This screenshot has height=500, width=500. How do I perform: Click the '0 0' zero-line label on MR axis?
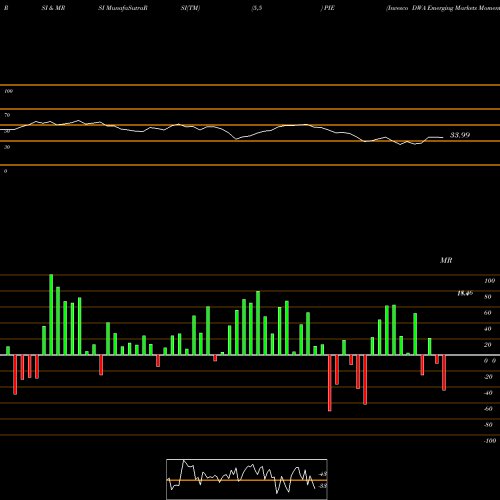click(x=490, y=361)
